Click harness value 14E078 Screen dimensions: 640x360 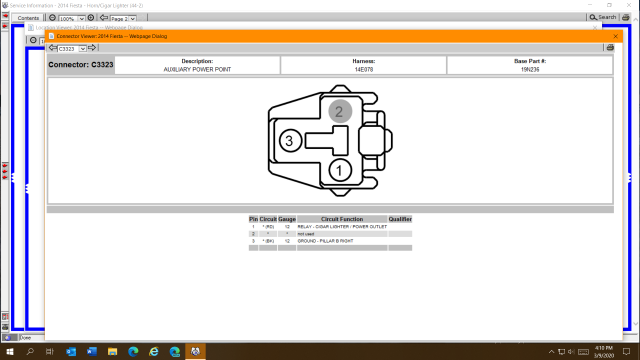[x=364, y=69]
